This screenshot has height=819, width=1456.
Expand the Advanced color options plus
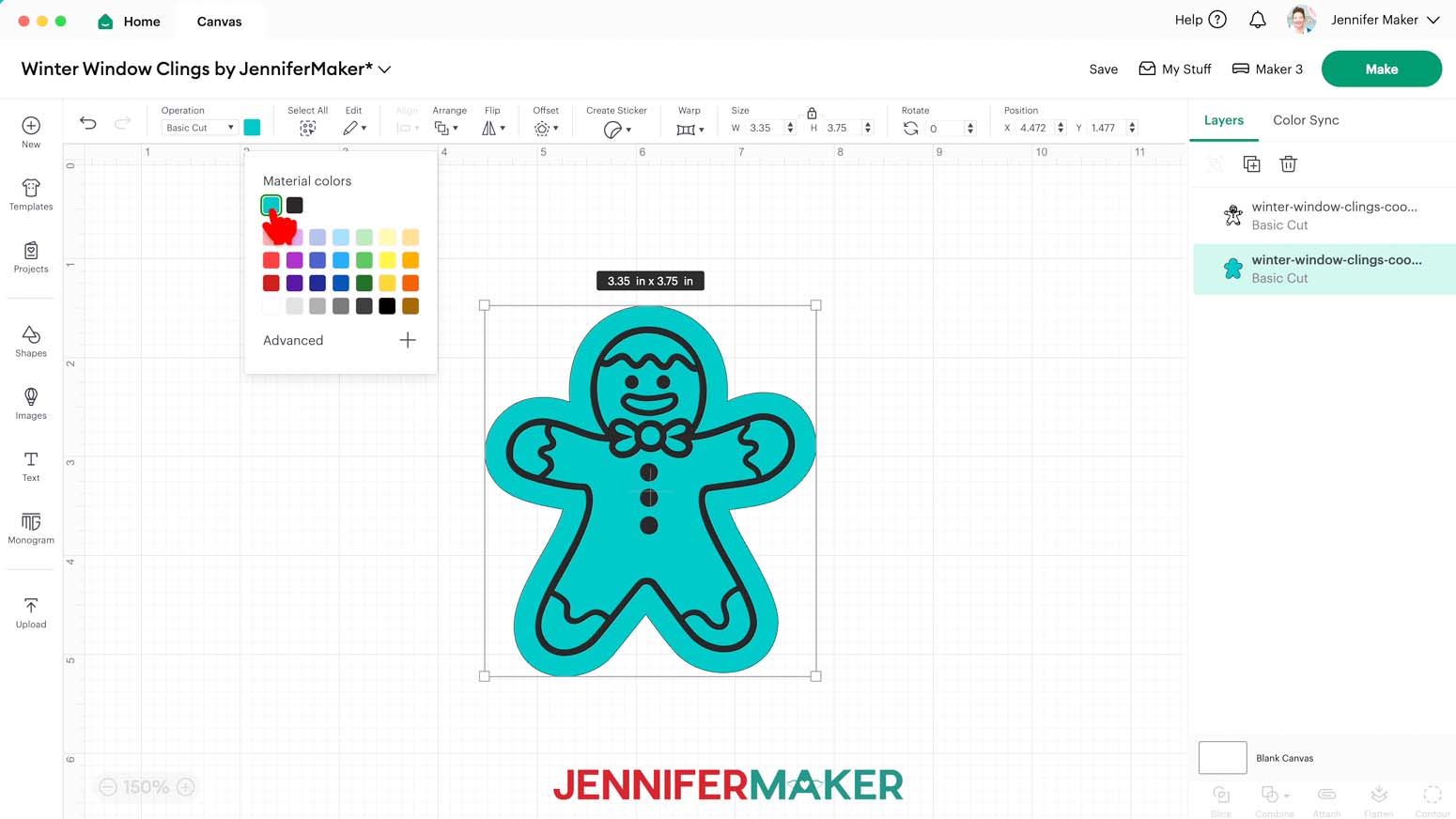click(x=408, y=340)
